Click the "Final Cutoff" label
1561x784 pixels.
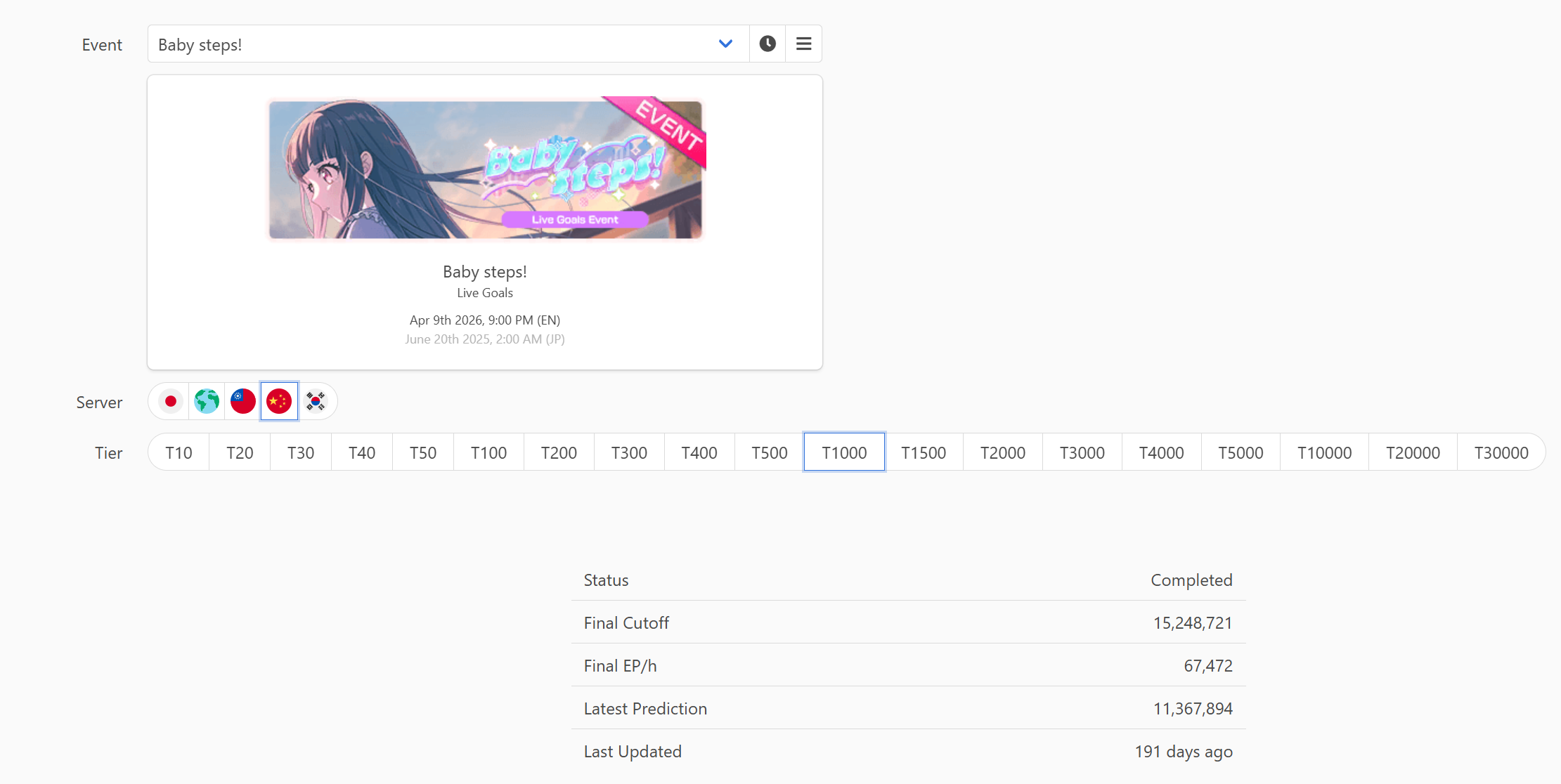click(626, 623)
